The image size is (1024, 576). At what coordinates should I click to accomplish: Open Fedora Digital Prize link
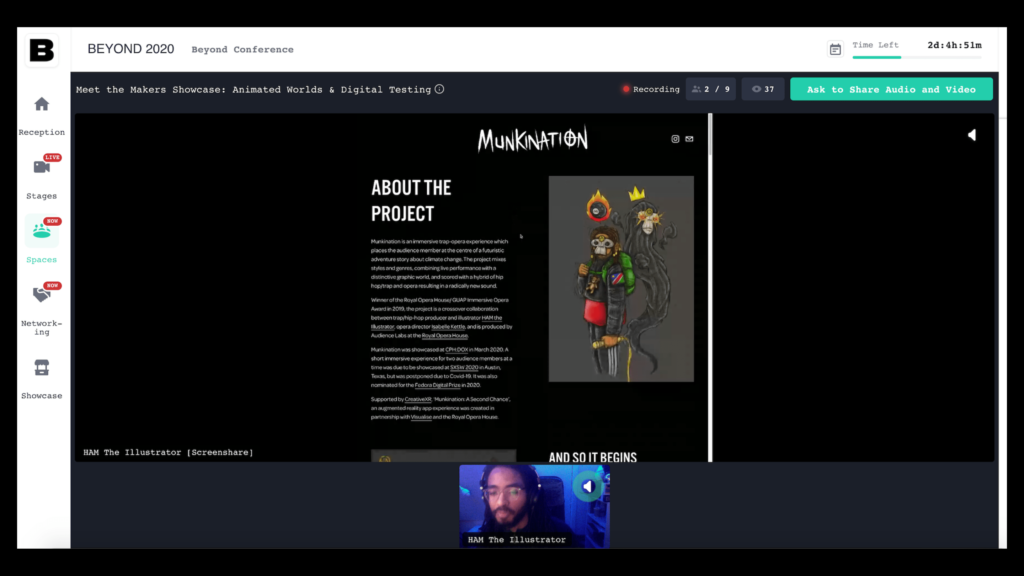point(438,385)
